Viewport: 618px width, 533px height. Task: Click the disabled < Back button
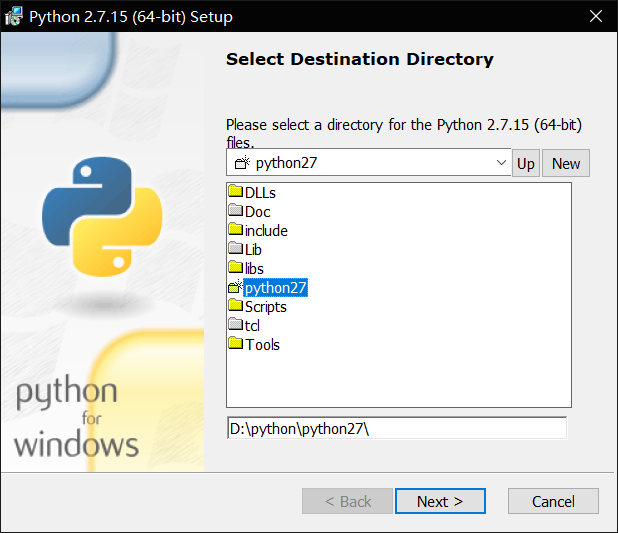pyautogui.click(x=347, y=501)
